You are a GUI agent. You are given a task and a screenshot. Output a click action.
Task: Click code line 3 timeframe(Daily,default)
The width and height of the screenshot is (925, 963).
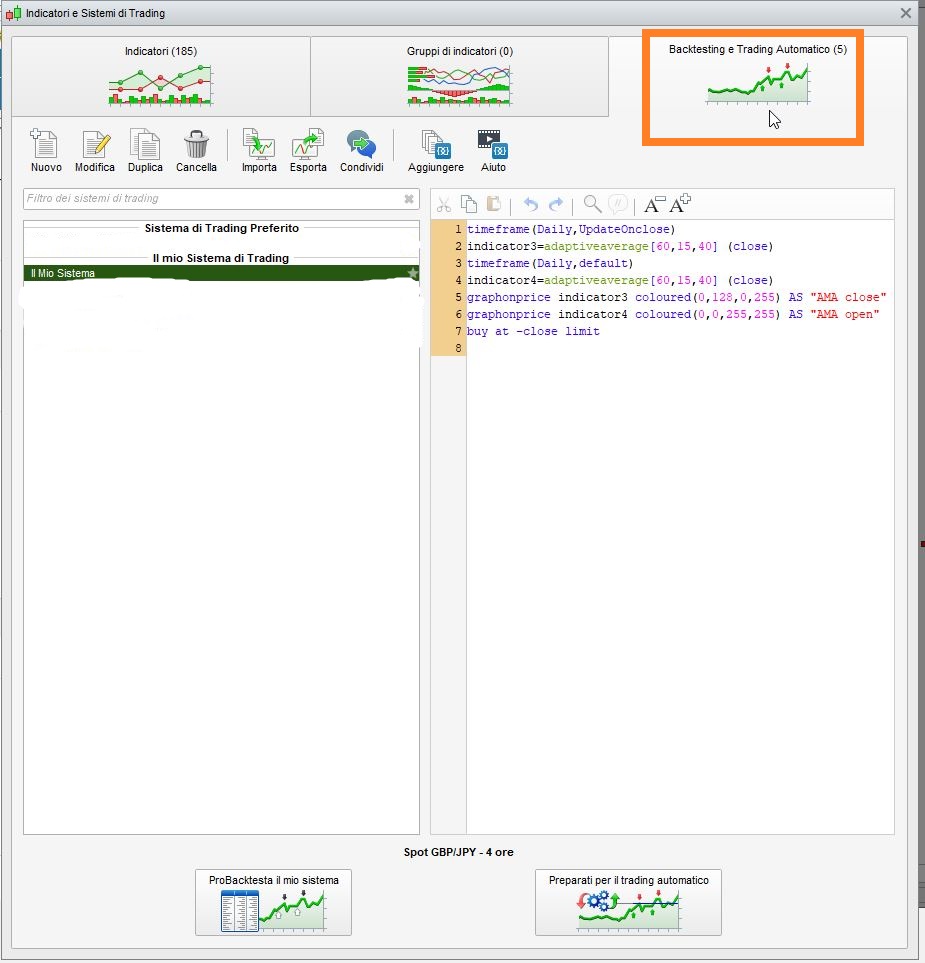pyautogui.click(x=550, y=263)
